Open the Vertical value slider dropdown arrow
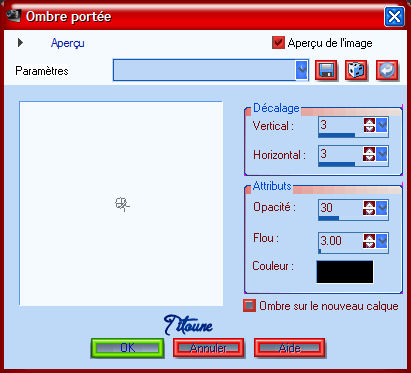Screen dimensions: 411x373 pyautogui.click(x=382, y=125)
